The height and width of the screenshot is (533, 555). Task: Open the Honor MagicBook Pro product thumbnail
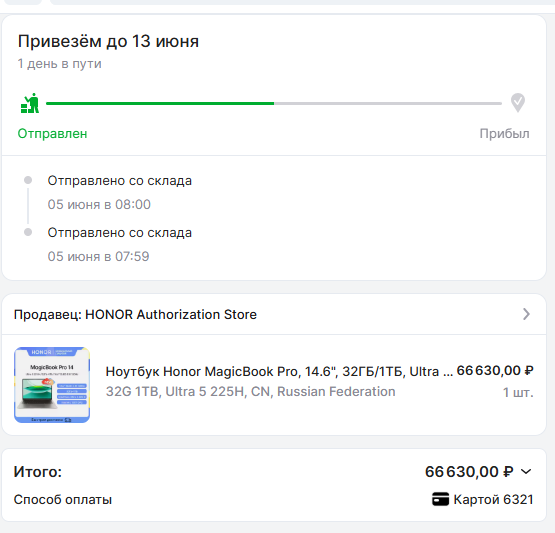coord(52,385)
